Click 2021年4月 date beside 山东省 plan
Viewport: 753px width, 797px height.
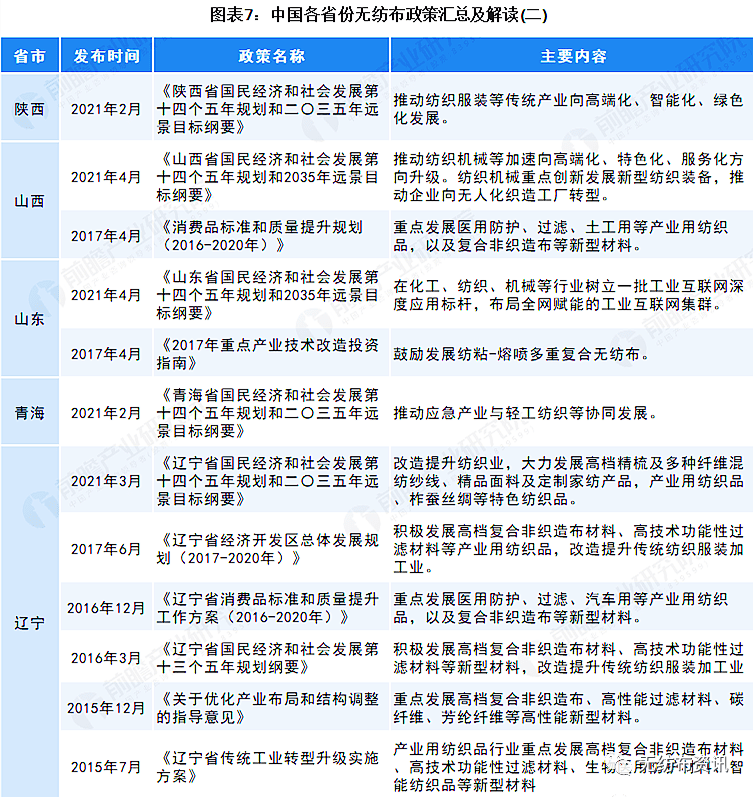coord(106,295)
